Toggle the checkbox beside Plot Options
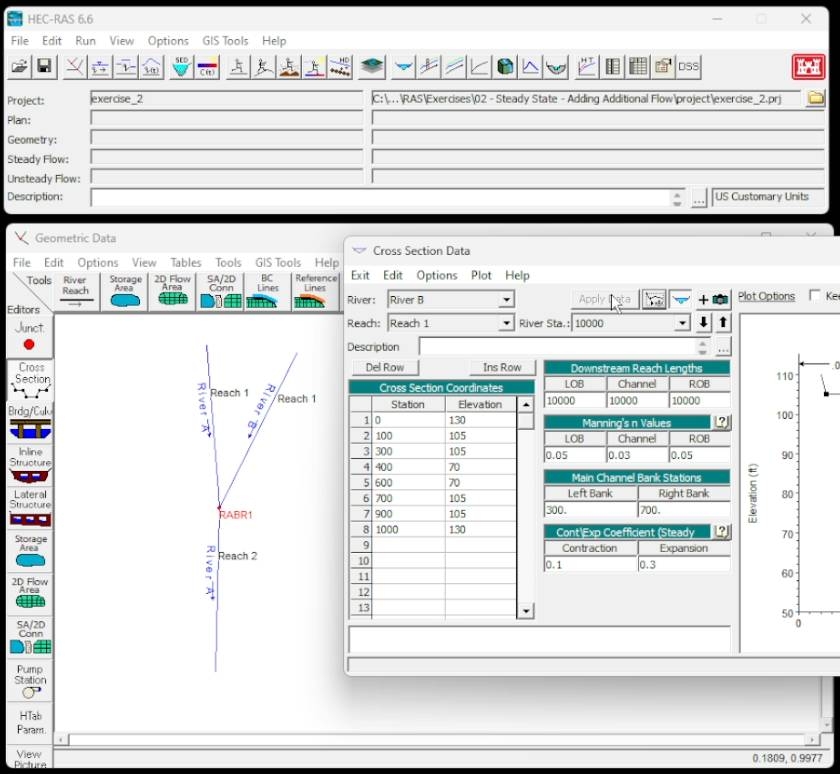Viewport: 840px width, 774px height. point(814,297)
